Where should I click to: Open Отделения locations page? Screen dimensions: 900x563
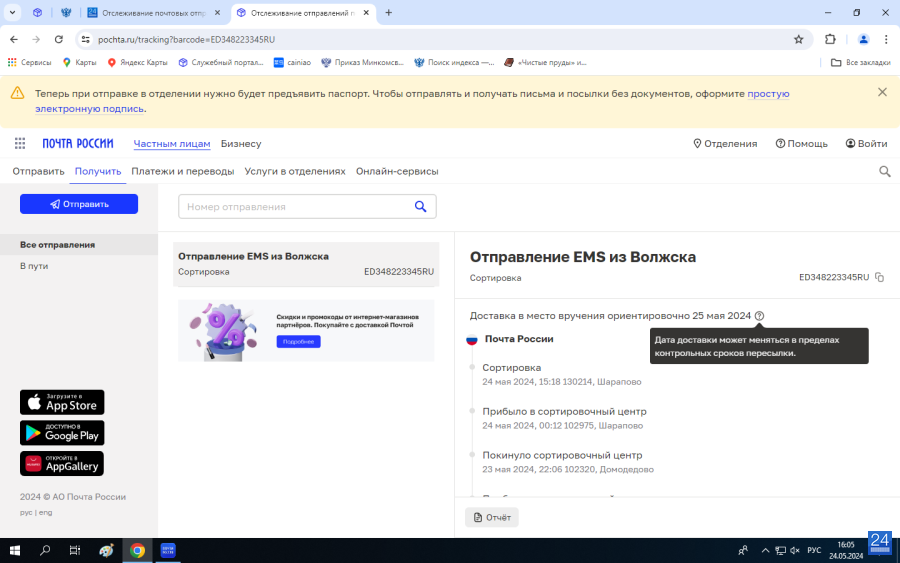tap(725, 143)
